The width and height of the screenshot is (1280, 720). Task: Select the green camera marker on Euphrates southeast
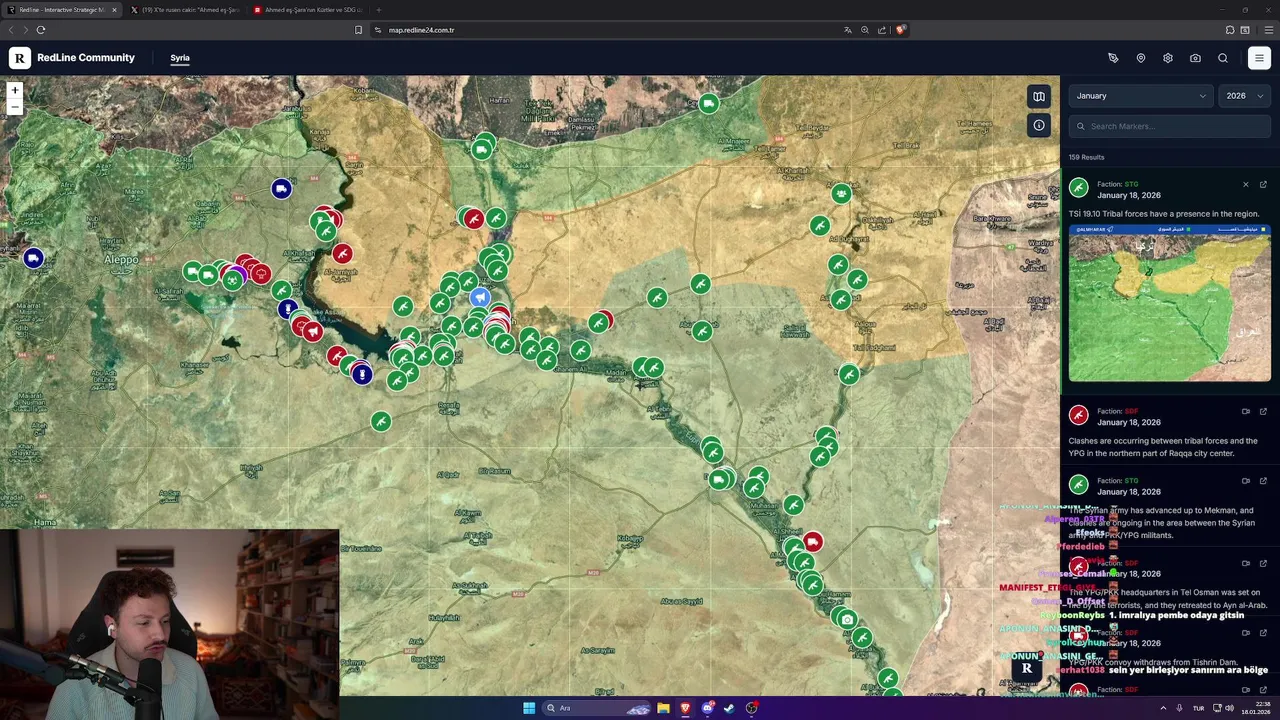847,620
